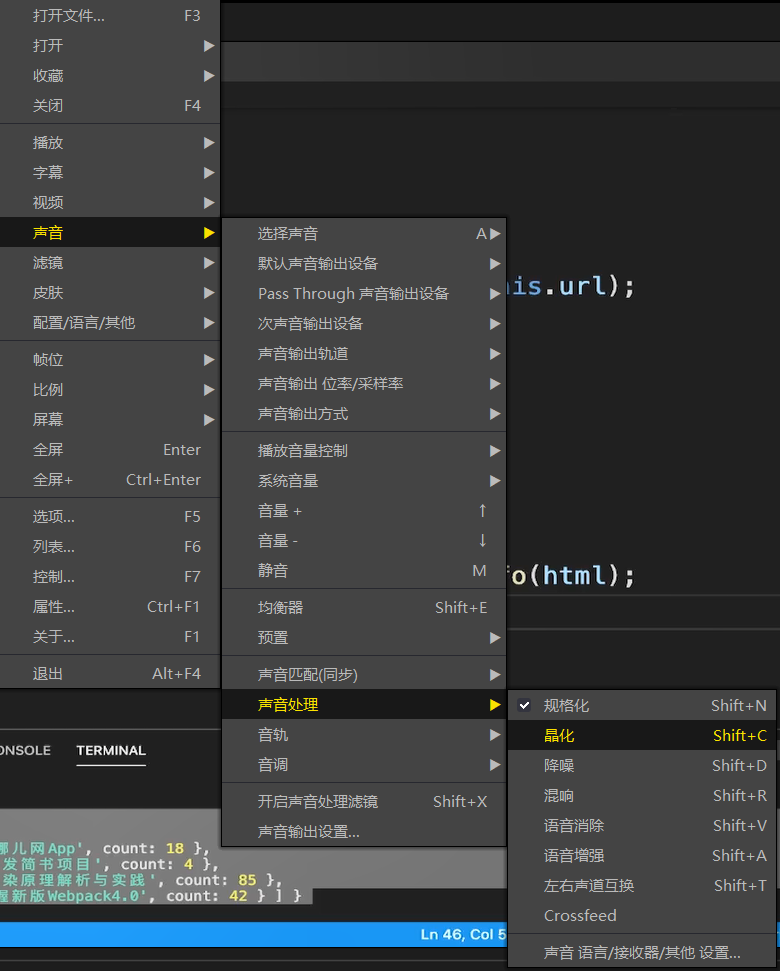Open 声音输出设置... dialog
The width and height of the screenshot is (780, 971).
point(364,831)
